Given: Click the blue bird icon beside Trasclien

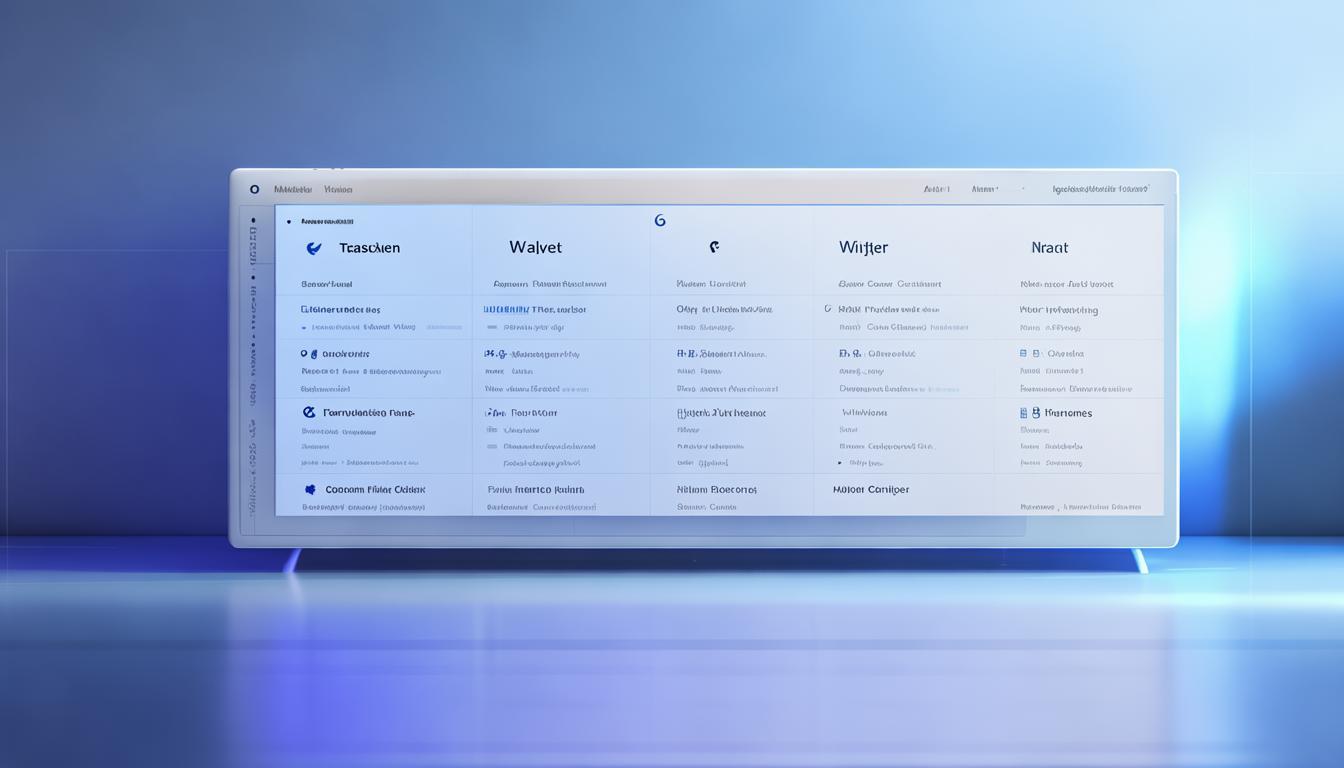Looking at the screenshot, I should [314, 248].
